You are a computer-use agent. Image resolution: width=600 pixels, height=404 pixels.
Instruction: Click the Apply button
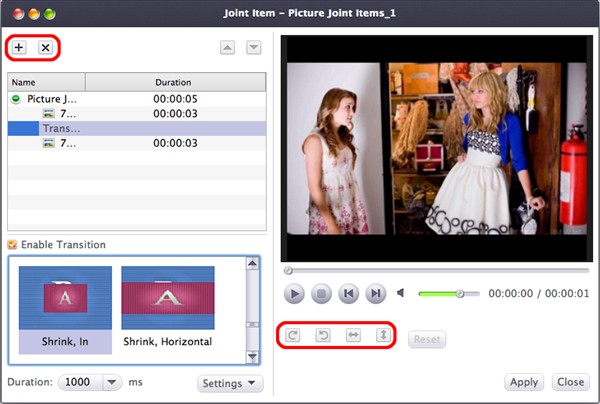524,382
